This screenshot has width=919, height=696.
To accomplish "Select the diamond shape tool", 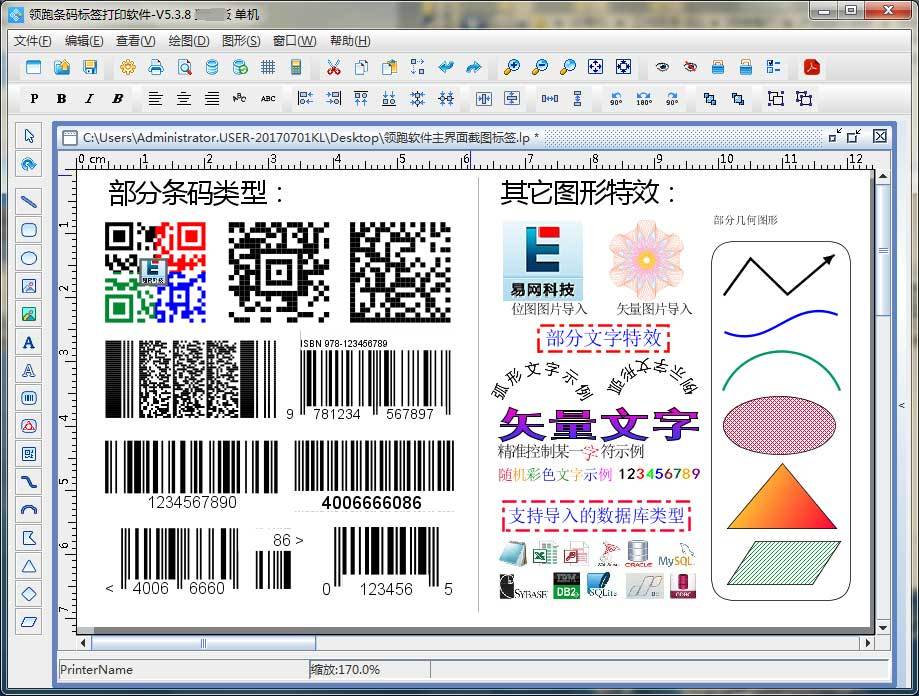I will [x=29, y=594].
